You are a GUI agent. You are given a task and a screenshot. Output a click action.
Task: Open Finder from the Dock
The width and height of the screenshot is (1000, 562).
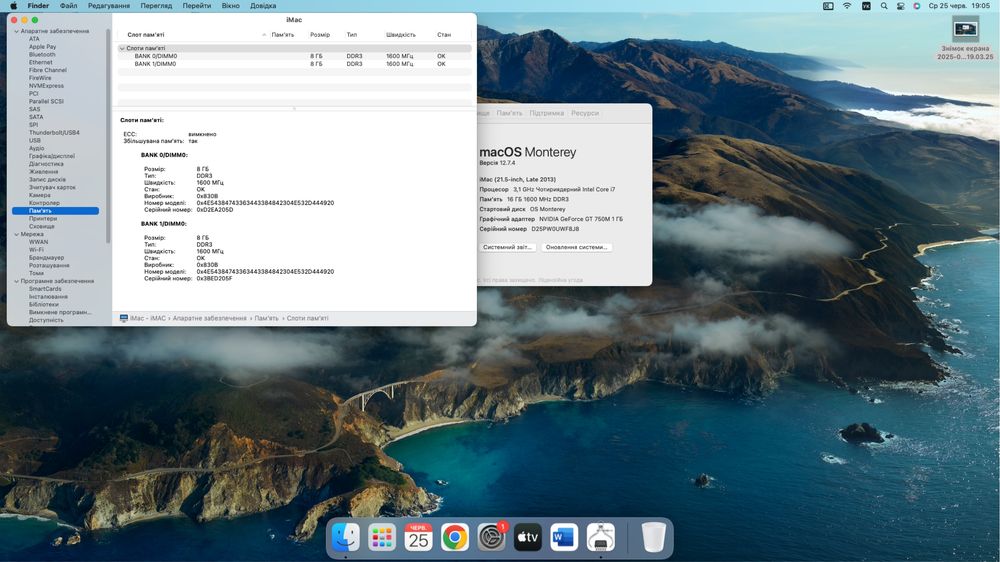[345, 537]
